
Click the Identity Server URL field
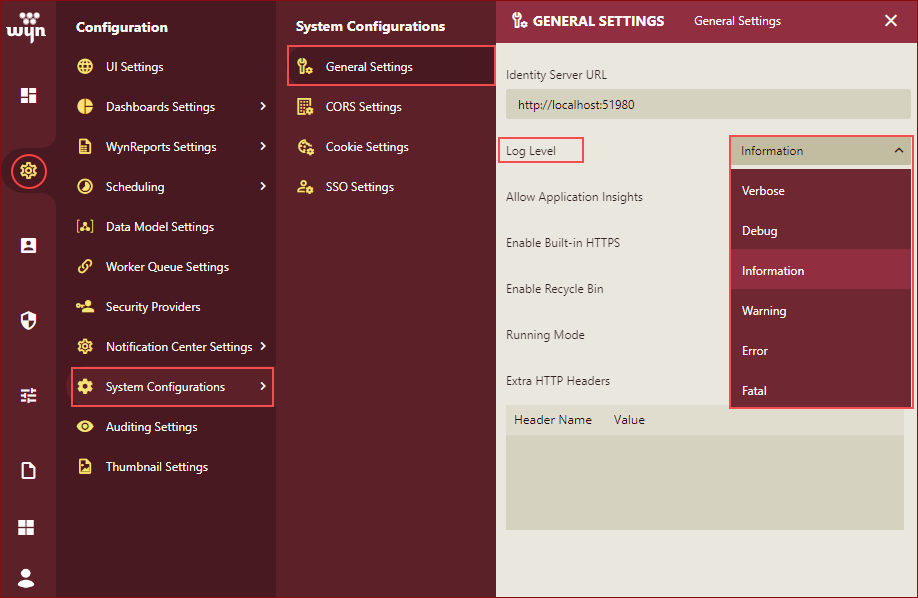pos(707,103)
